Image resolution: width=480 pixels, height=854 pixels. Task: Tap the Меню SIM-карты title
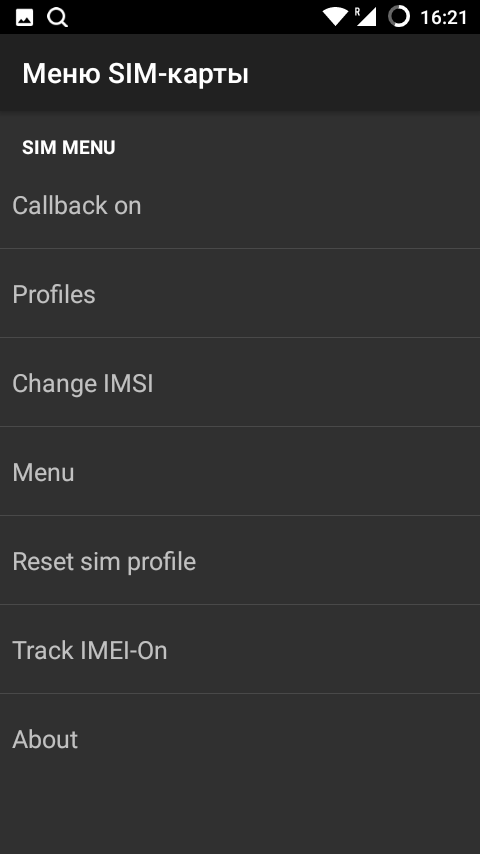click(135, 74)
